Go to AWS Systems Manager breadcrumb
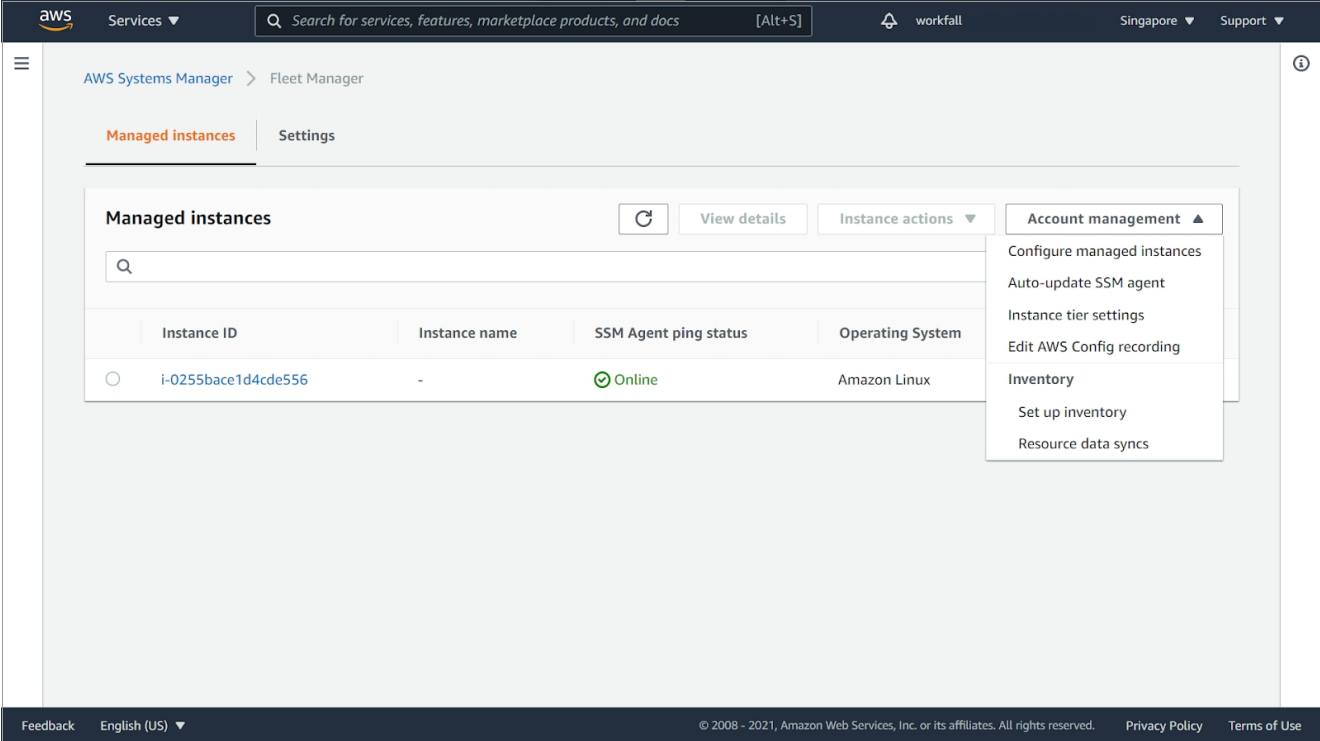1320x741 pixels. pos(158,79)
